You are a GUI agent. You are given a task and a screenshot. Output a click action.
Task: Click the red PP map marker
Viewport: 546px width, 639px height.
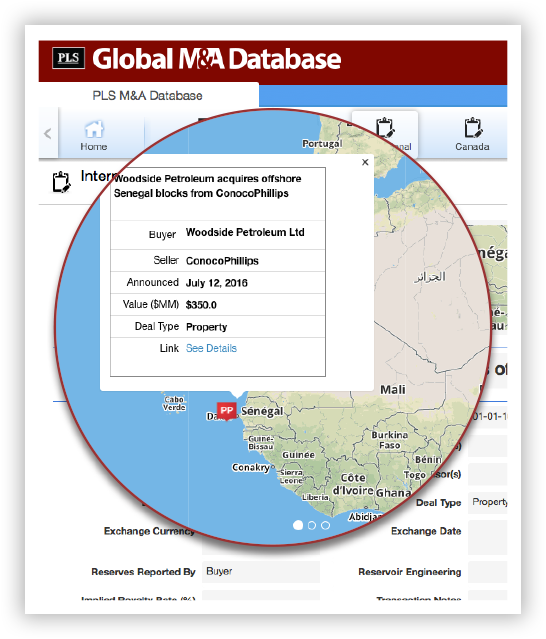[227, 411]
